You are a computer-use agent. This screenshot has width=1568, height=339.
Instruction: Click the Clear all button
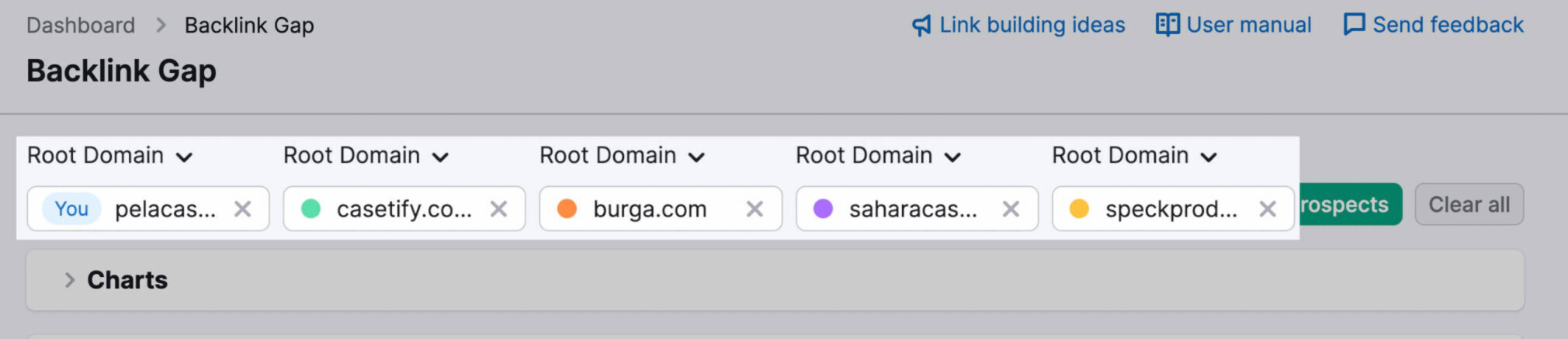(x=1469, y=205)
